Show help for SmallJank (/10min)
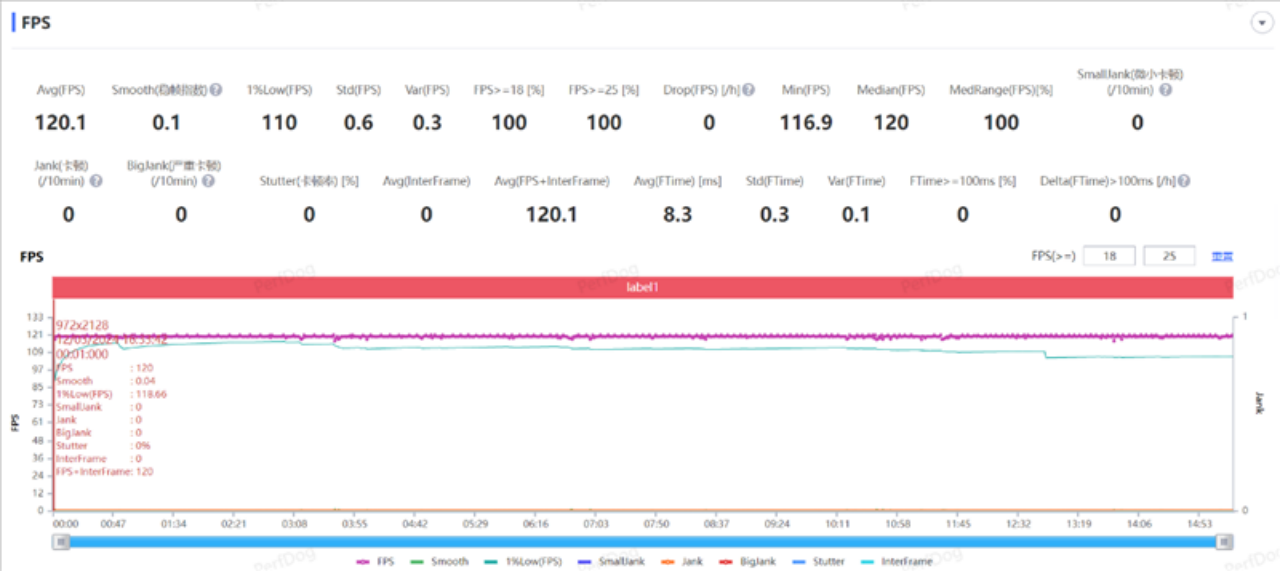This screenshot has height=571, width=1280. click(1165, 90)
